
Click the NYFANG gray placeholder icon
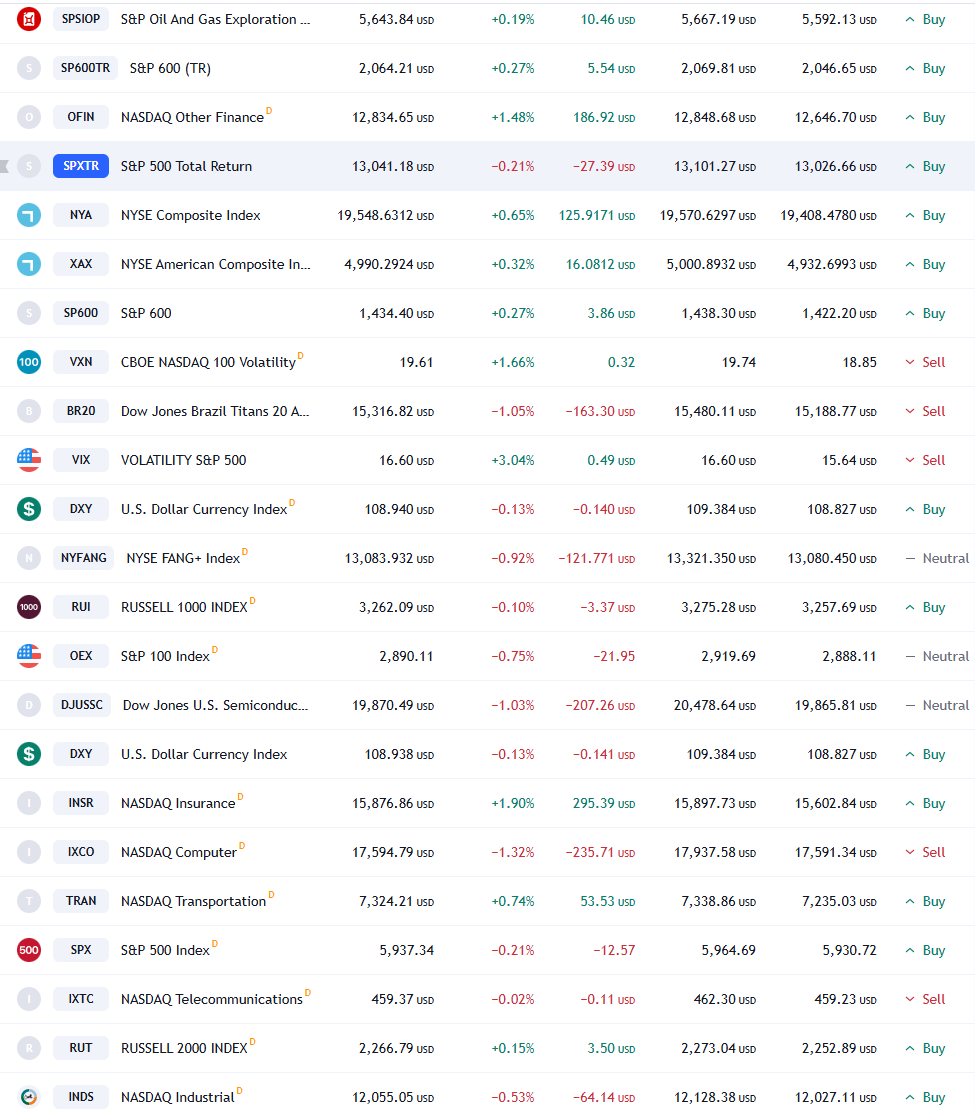click(x=29, y=558)
